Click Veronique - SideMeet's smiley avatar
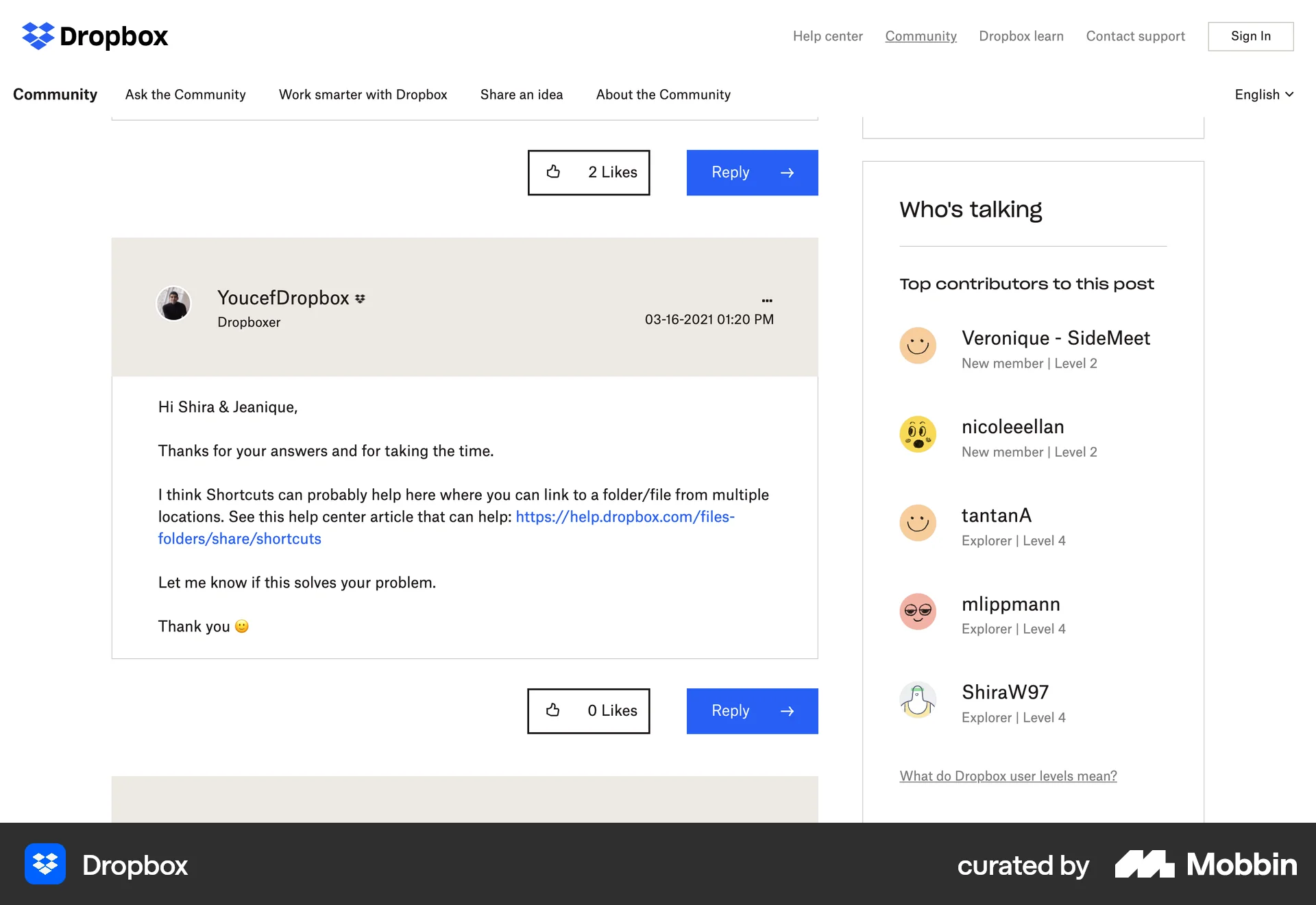1316x905 pixels. (x=918, y=345)
